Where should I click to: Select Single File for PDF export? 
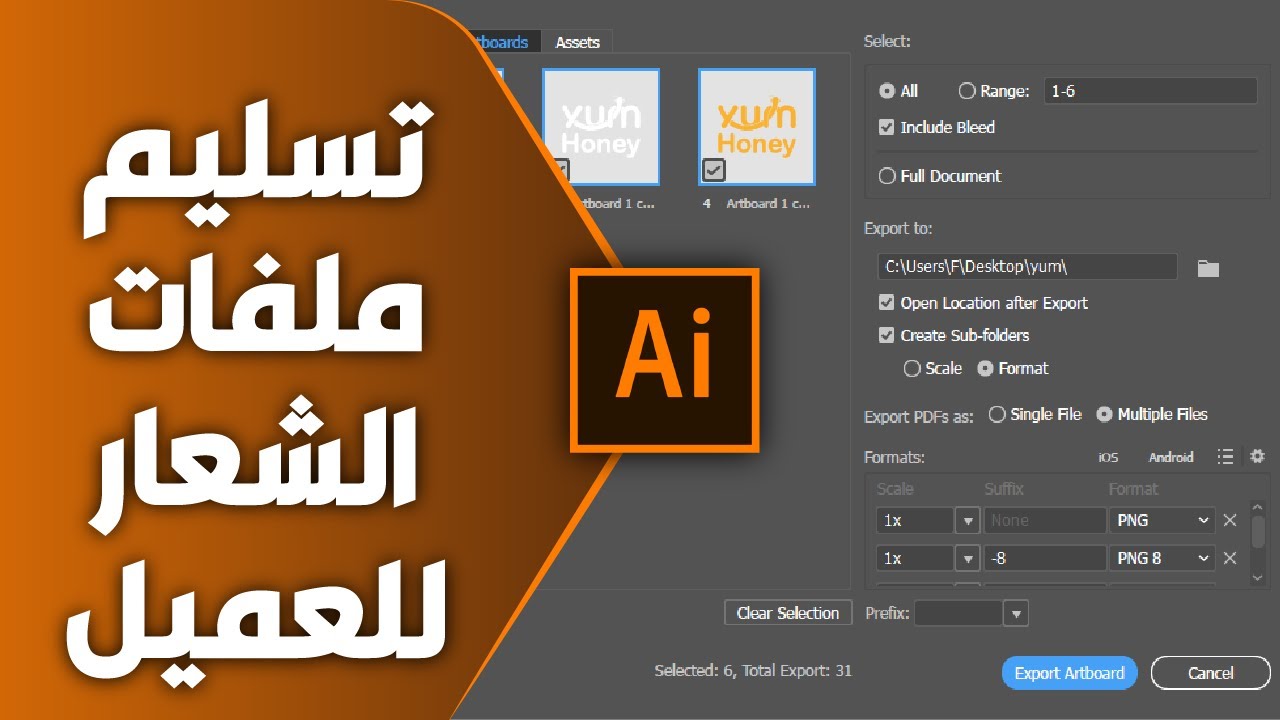[x=997, y=414]
